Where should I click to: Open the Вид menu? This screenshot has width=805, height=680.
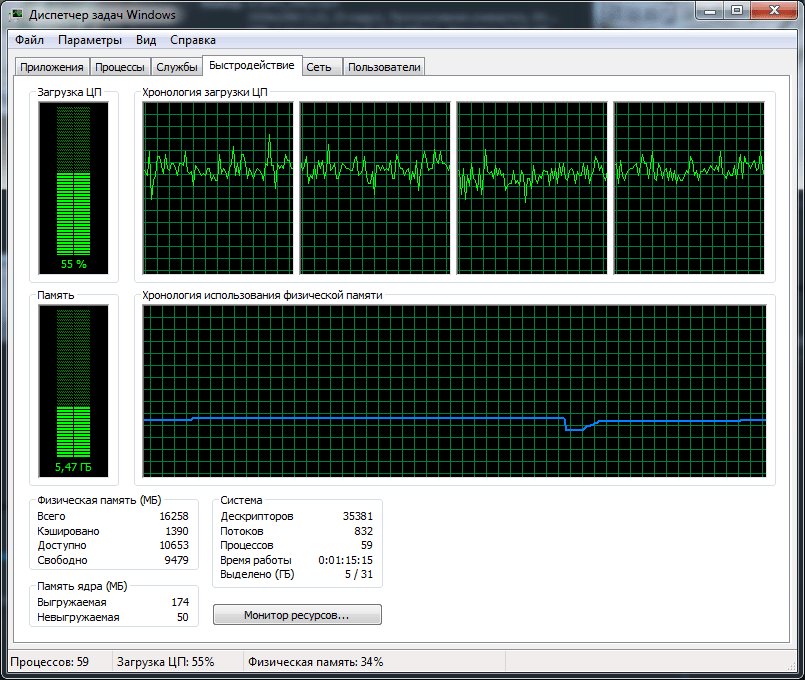(x=146, y=40)
